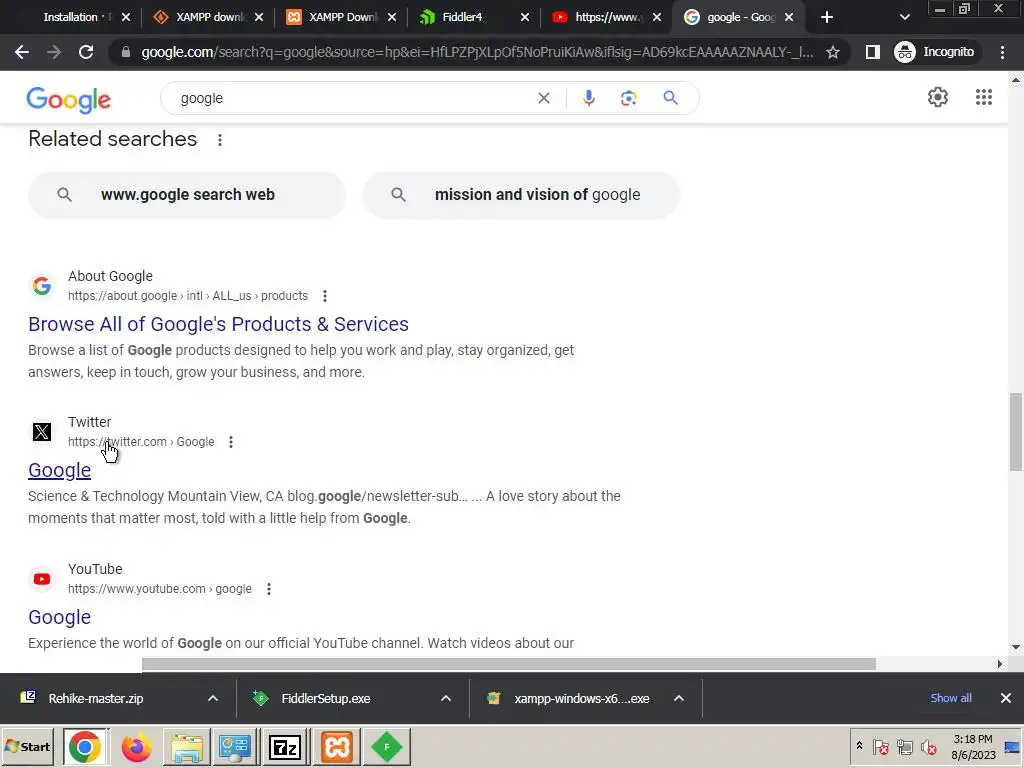Open the FiddlerSetup.exe download

tap(325, 698)
